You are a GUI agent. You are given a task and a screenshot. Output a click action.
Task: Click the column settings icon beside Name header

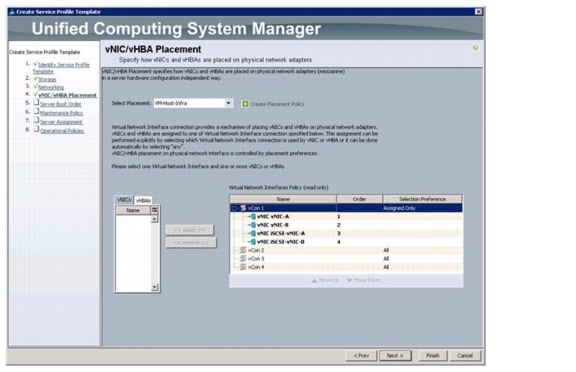[x=155, y=210]
